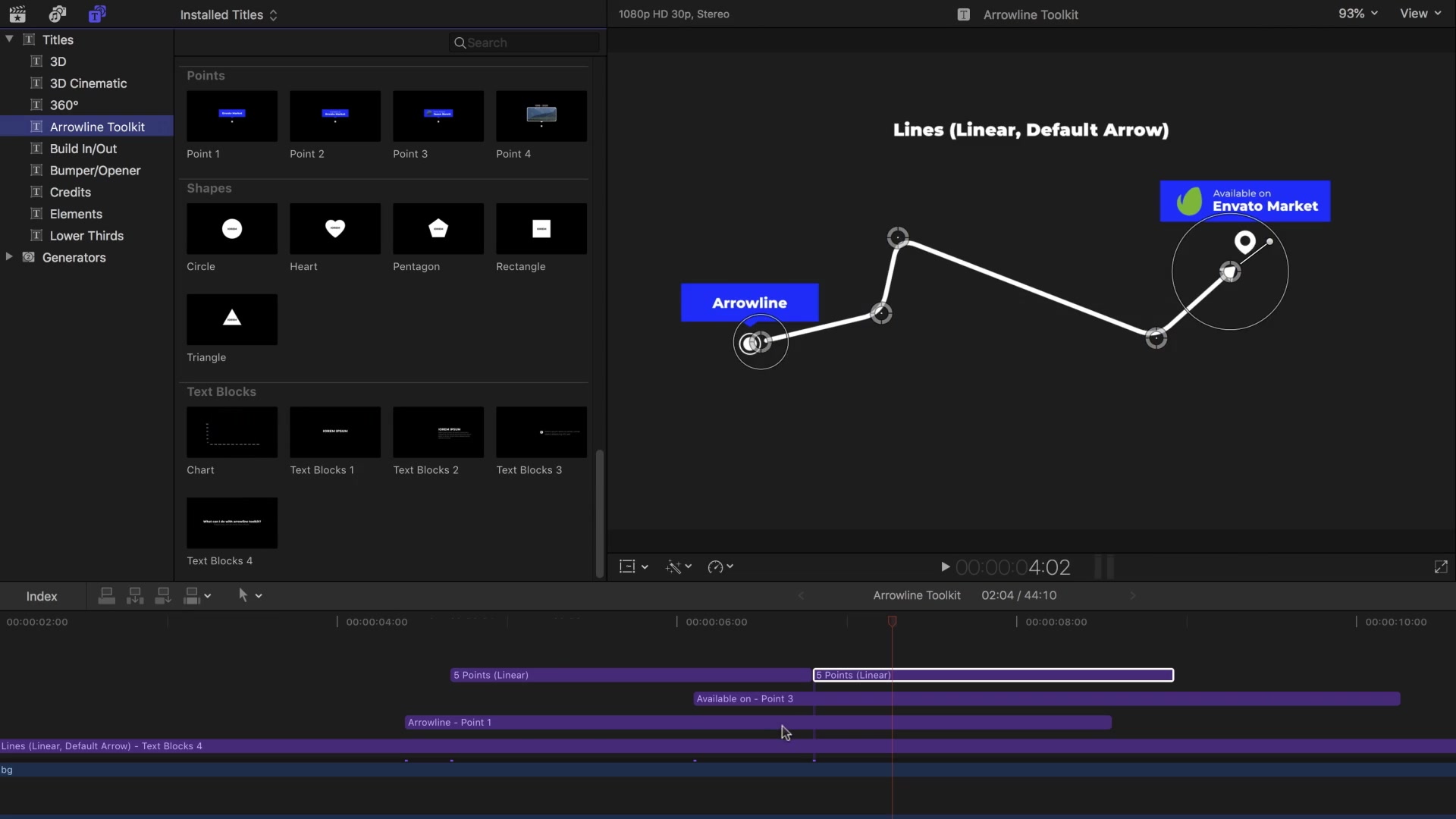Open the Photos and Audio sidebar icon
The image size is (1456, 819).
pyautogui.click(x=57, y=14)
